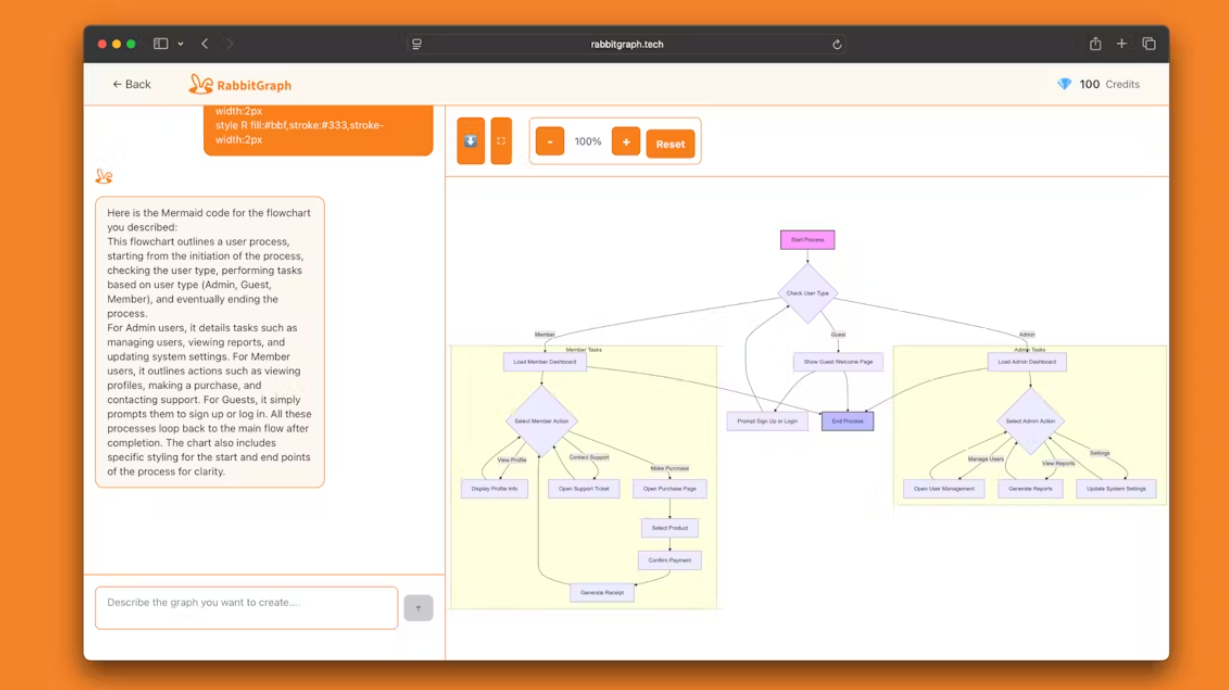
Task: Open the Safari share icon
Action: [x=1096, y=43]
